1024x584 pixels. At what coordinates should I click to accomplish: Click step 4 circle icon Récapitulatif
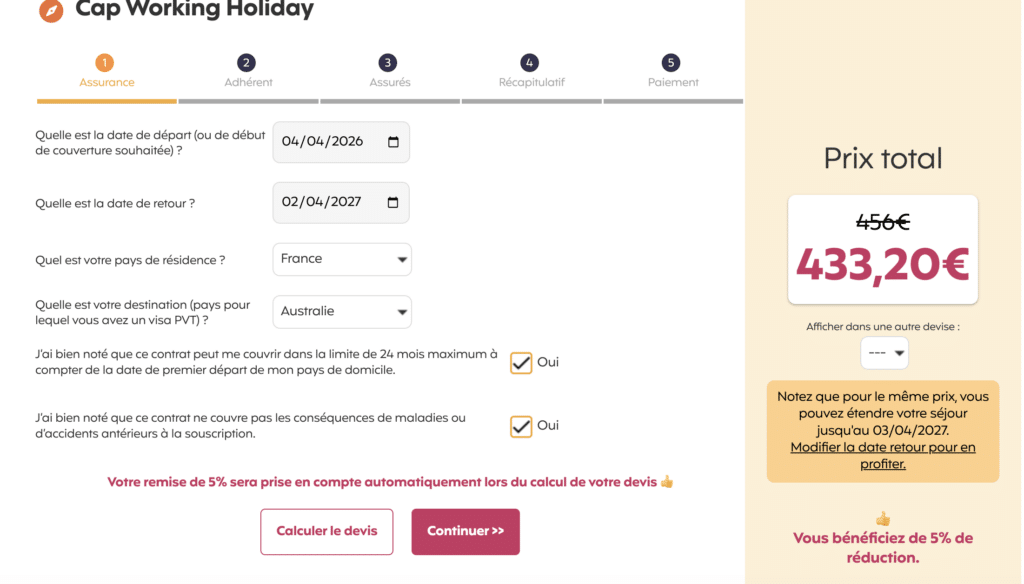[x=530, y=63]
